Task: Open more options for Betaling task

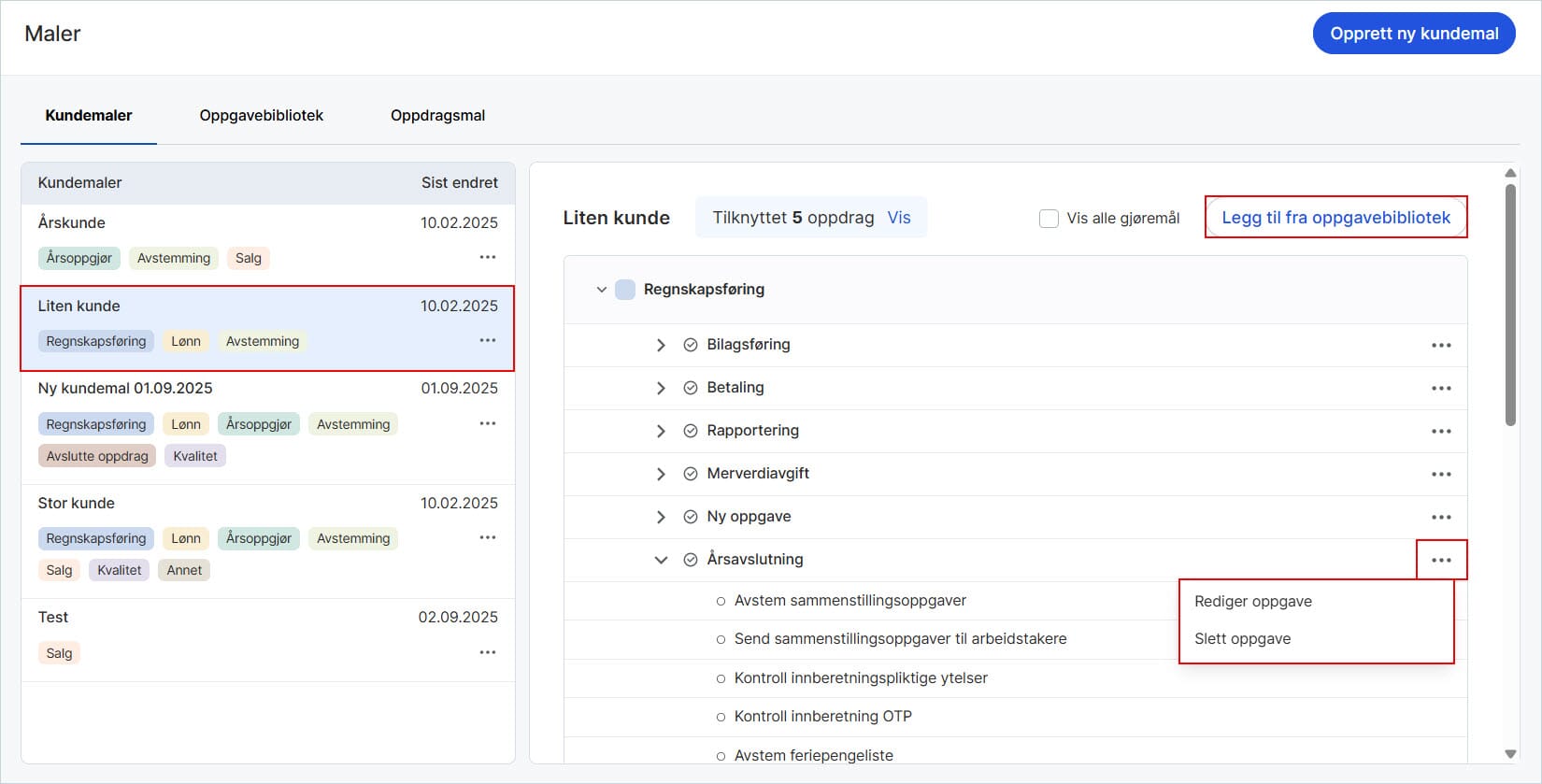Action: coord(1441,388)
